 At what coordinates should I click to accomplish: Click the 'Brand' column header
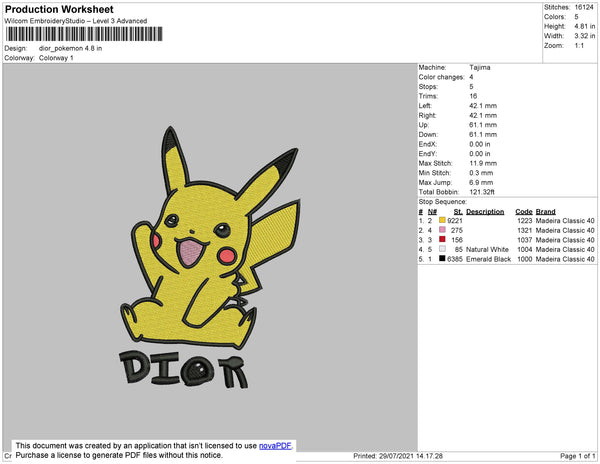coord(546,212)
